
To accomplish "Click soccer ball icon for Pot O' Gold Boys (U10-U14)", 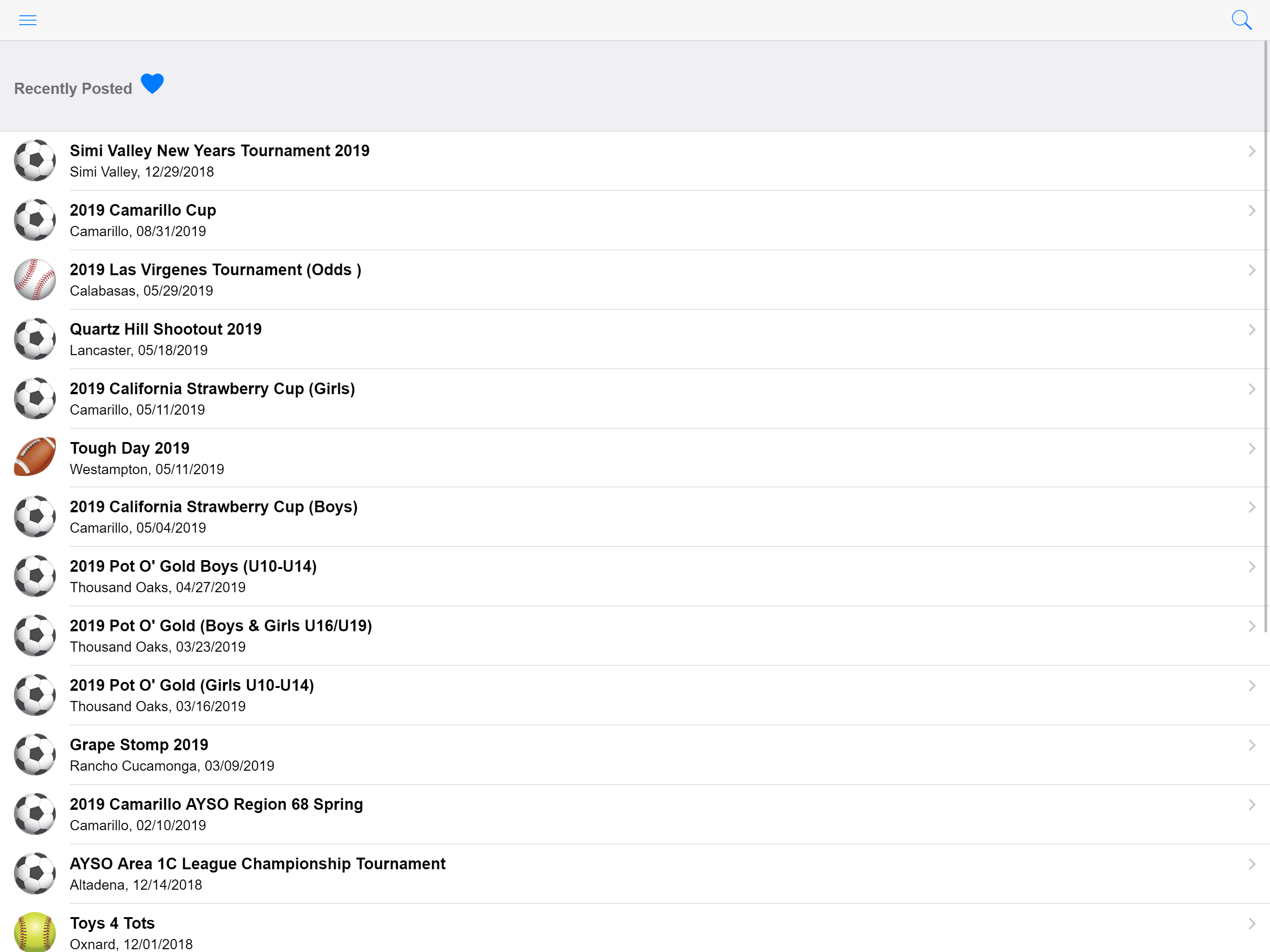I will click(x=34, y=576).
